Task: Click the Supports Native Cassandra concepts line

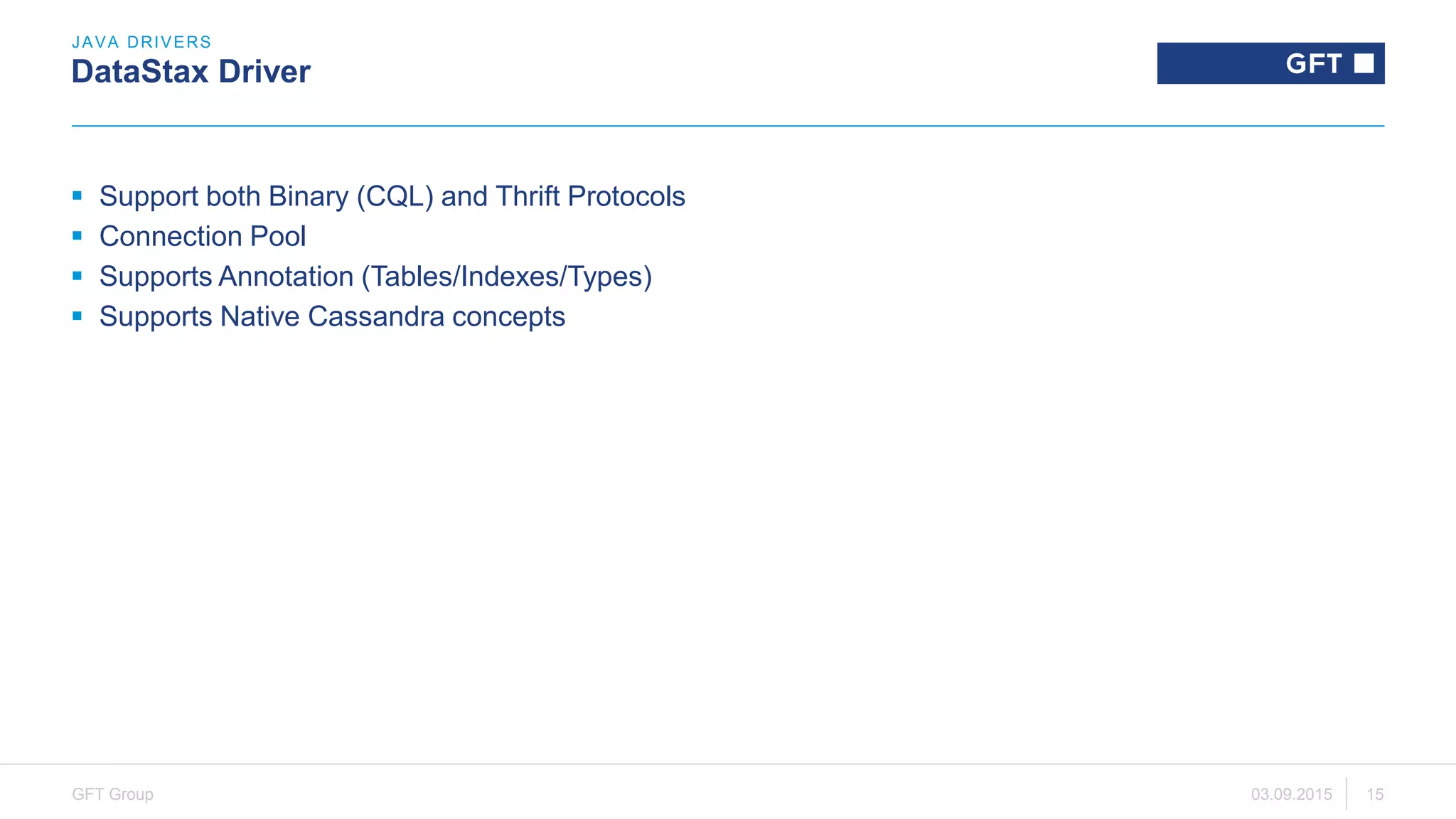Action: (x=332, y=316)
